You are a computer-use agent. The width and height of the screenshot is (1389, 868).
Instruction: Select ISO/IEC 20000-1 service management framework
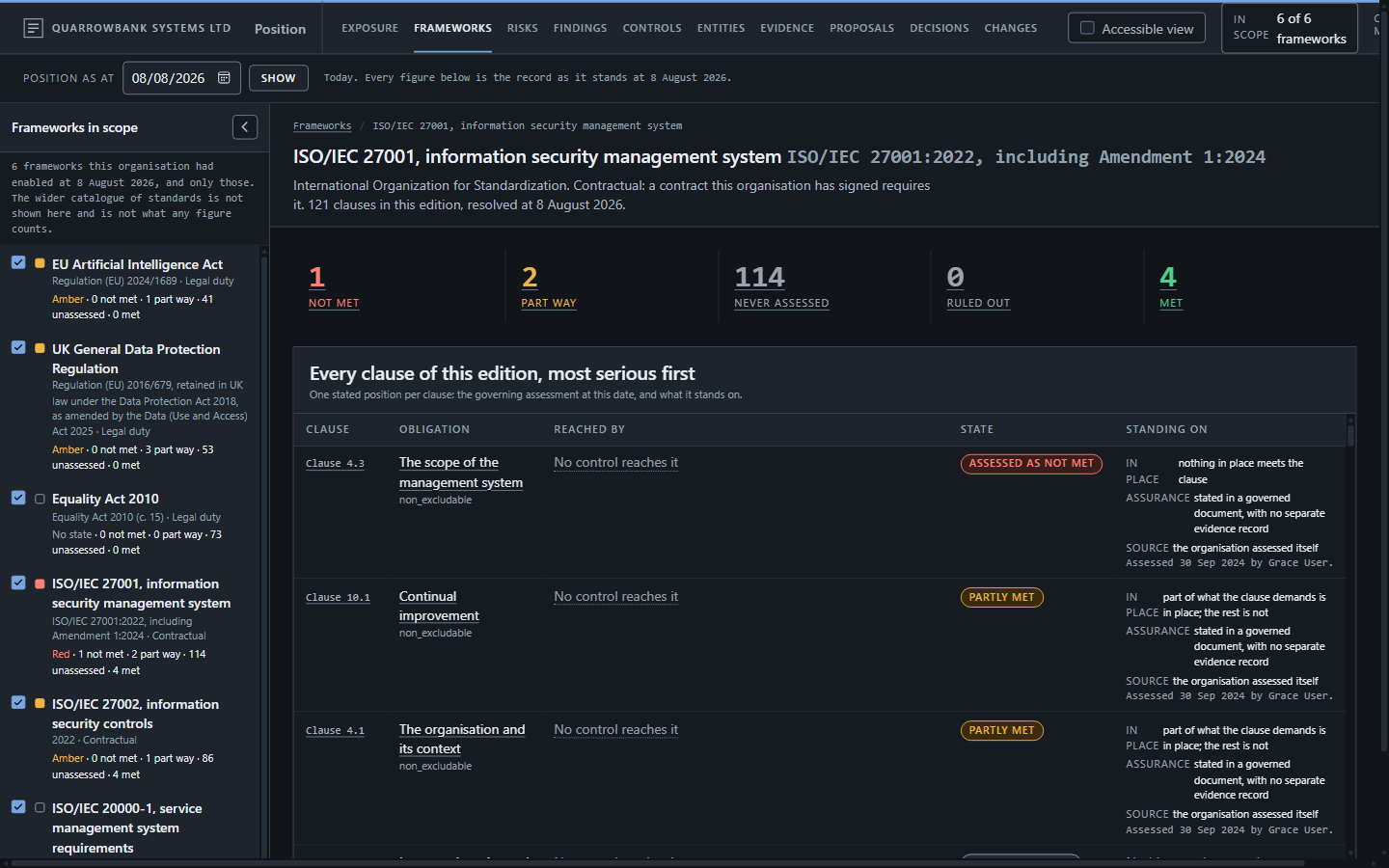coord(127,827)
